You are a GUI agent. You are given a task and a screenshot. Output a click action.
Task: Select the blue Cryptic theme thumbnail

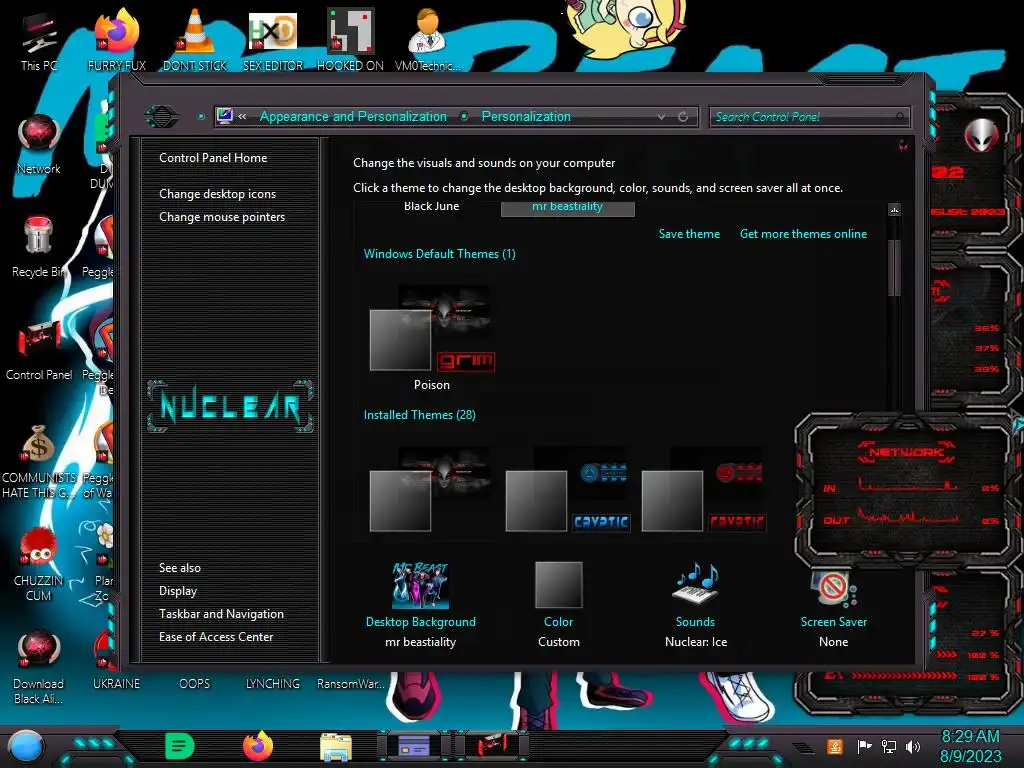pyautogui.click(x=568, y=489)
